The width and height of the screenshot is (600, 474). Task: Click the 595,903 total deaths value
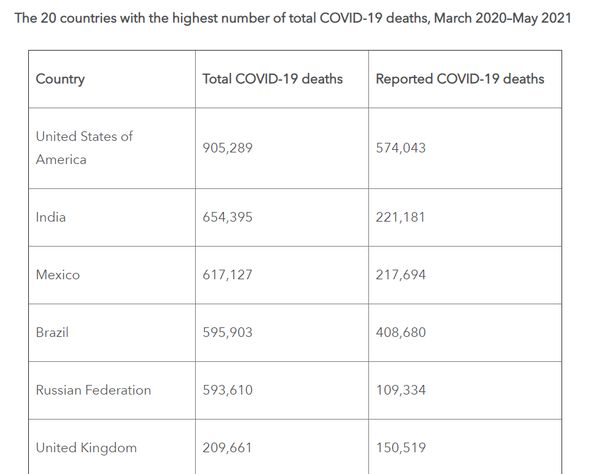point(229,332)
